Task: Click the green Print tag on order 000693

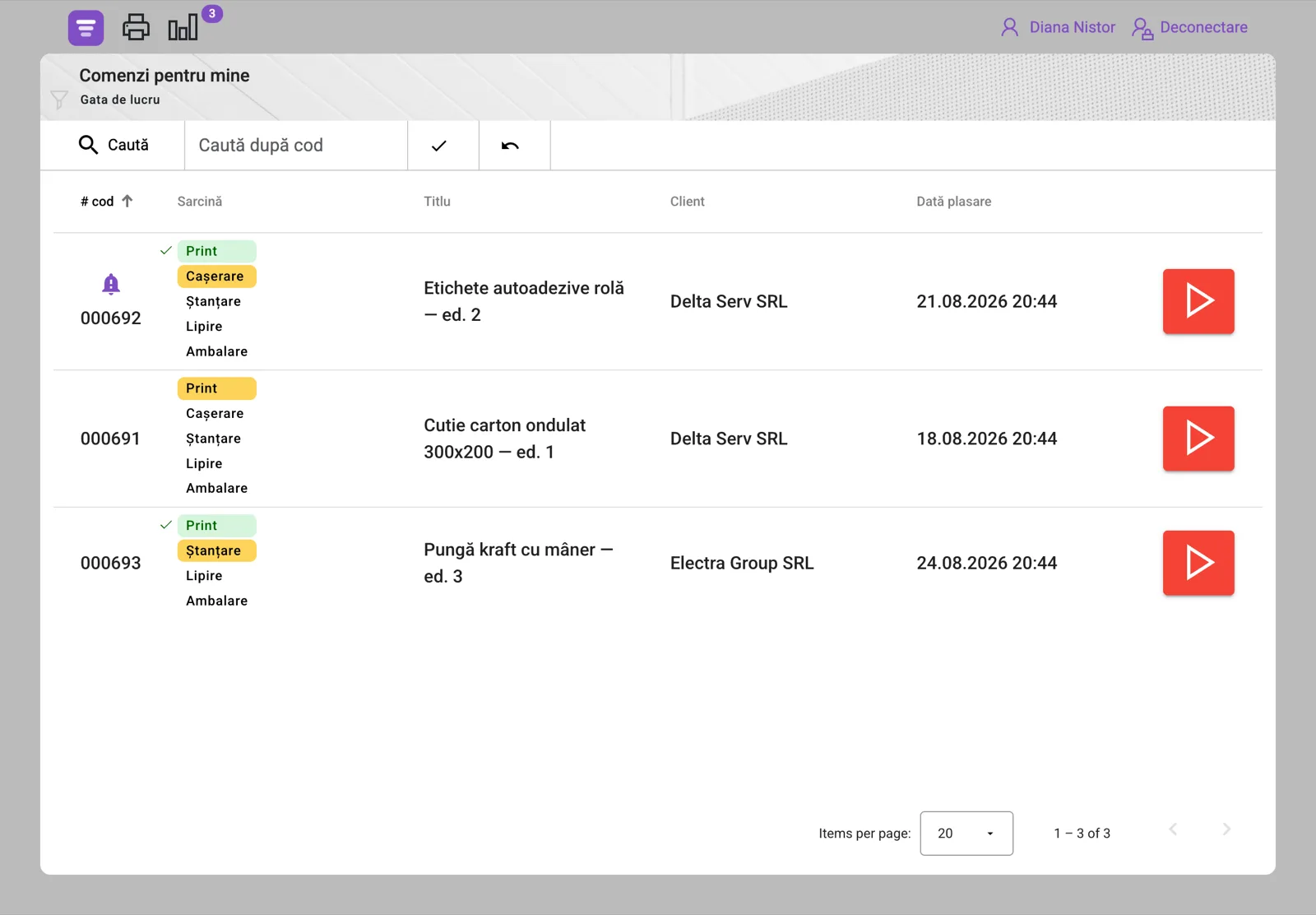Action: pyautogui.click(x=216, y=525)
